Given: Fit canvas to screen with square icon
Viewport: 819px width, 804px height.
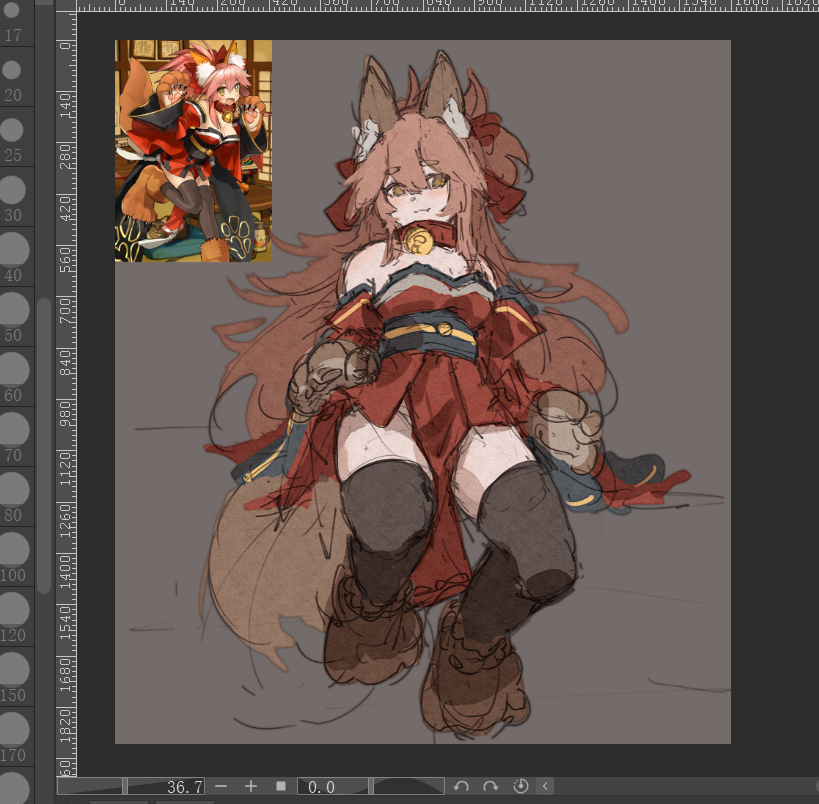Looking at the screenshot, I should pyautogui.click(x=281, y=786).
